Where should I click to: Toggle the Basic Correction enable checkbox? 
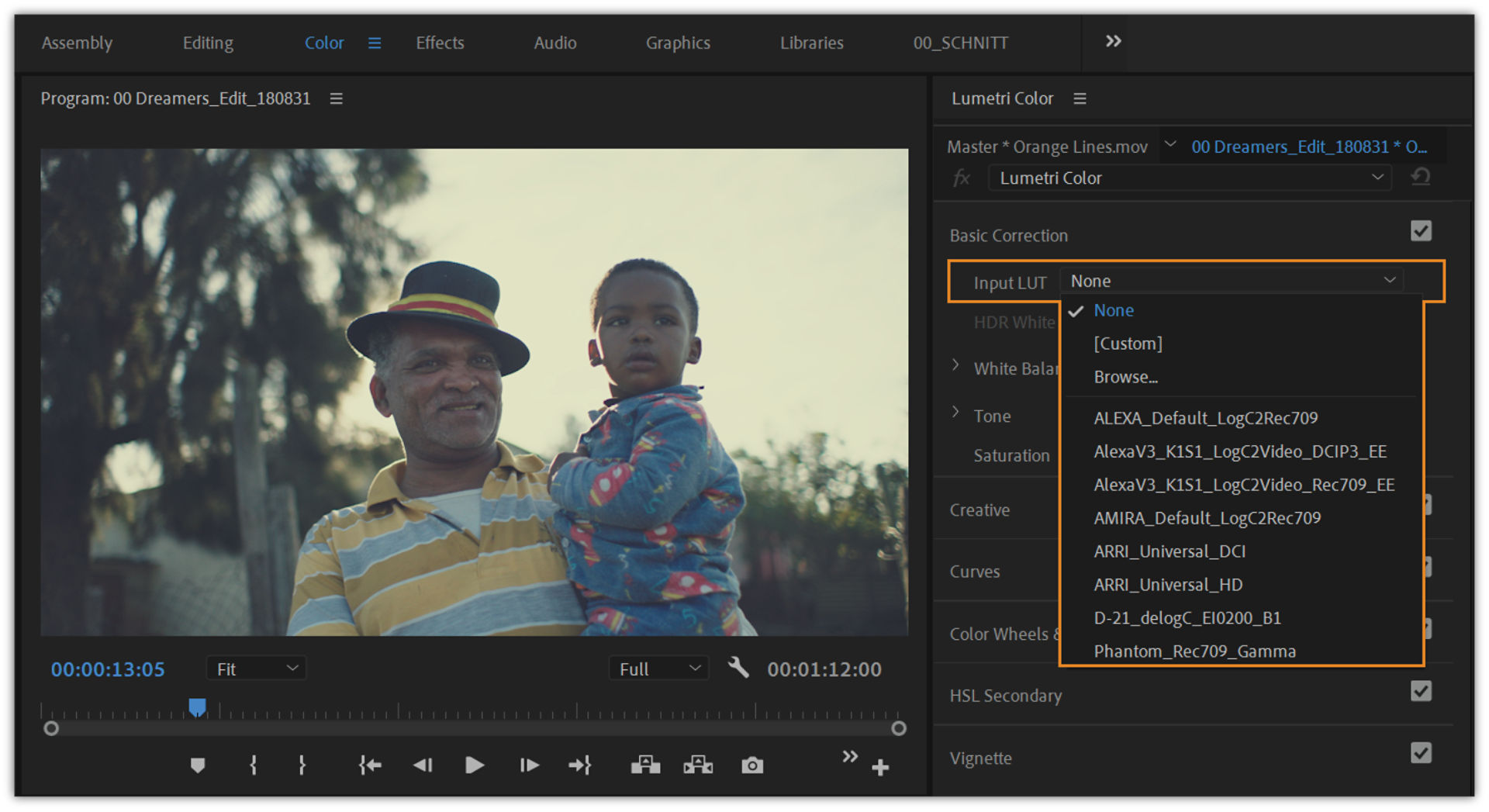click(x=1421, y=231)
